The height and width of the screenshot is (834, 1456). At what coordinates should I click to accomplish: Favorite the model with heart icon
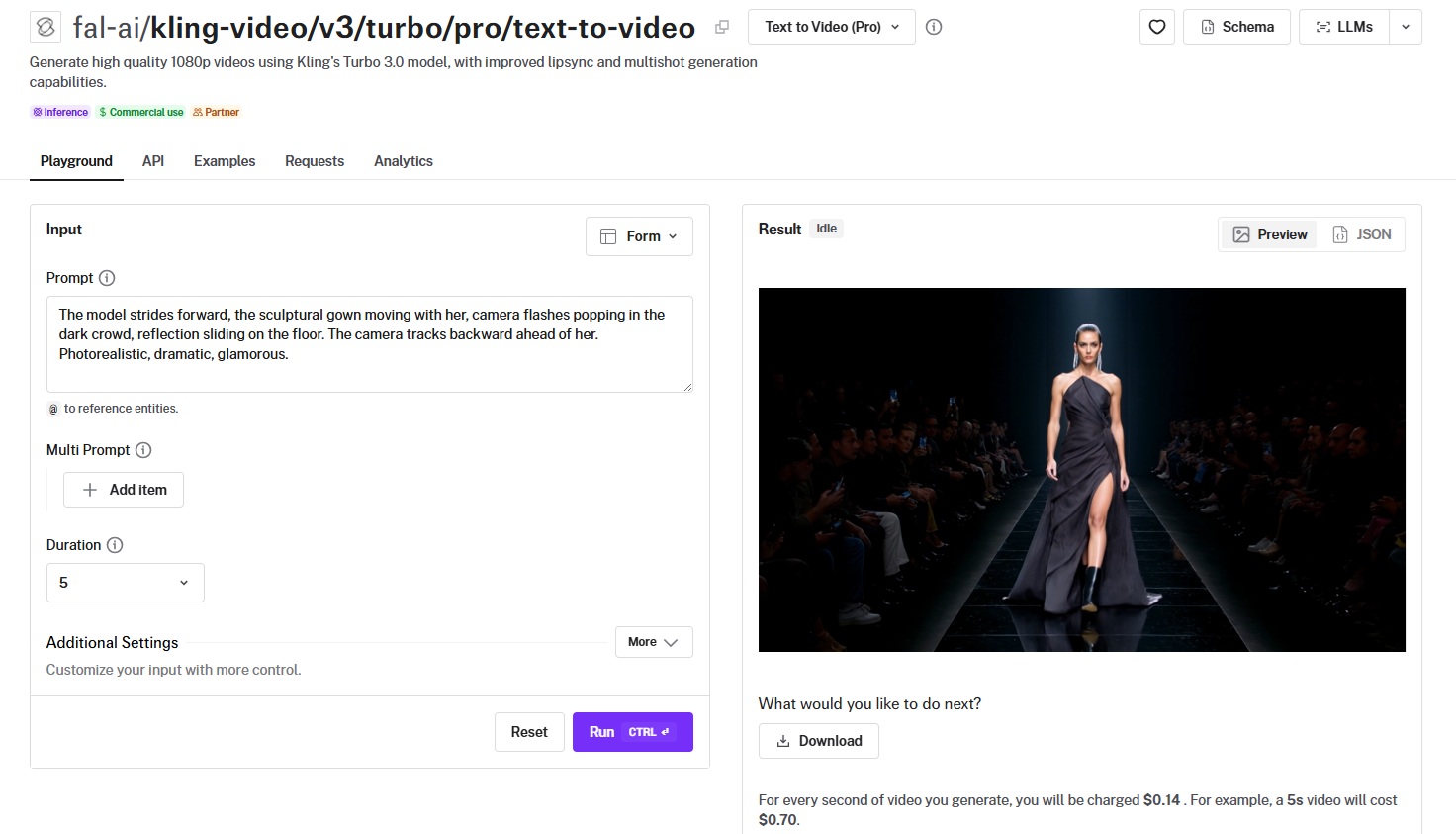coord(1157,27)
